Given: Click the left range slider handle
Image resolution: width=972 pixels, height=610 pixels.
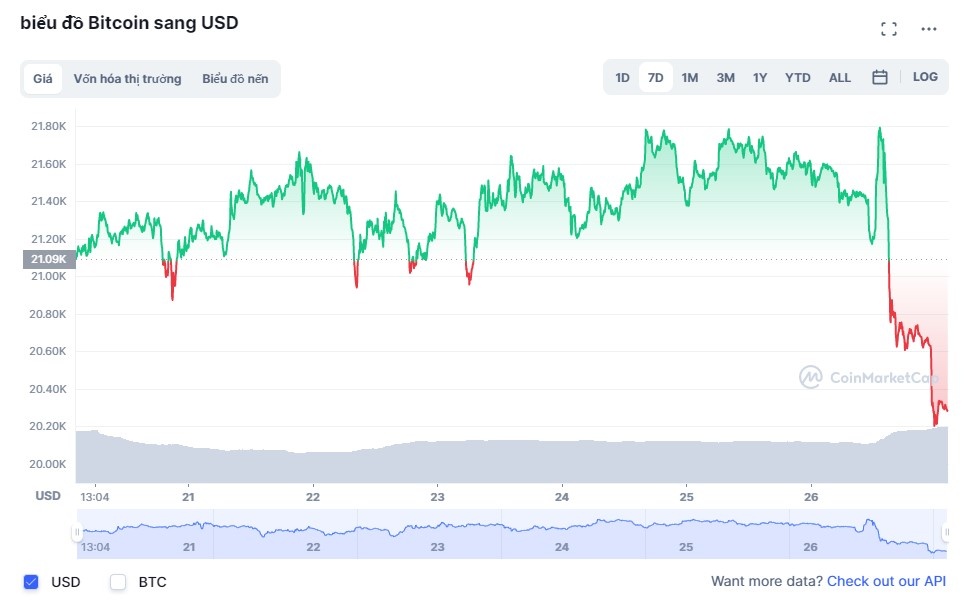Looking at the screenshot, I should [x=77, y=534].
